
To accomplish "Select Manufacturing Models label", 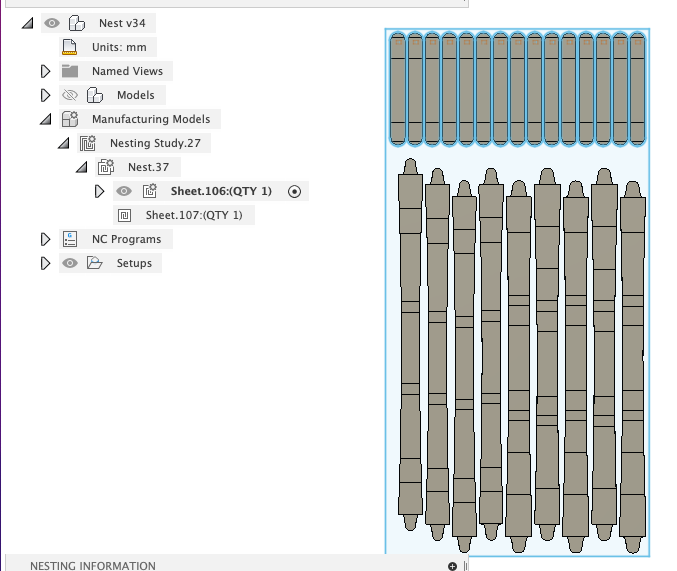I will click(x=151, y=119).
